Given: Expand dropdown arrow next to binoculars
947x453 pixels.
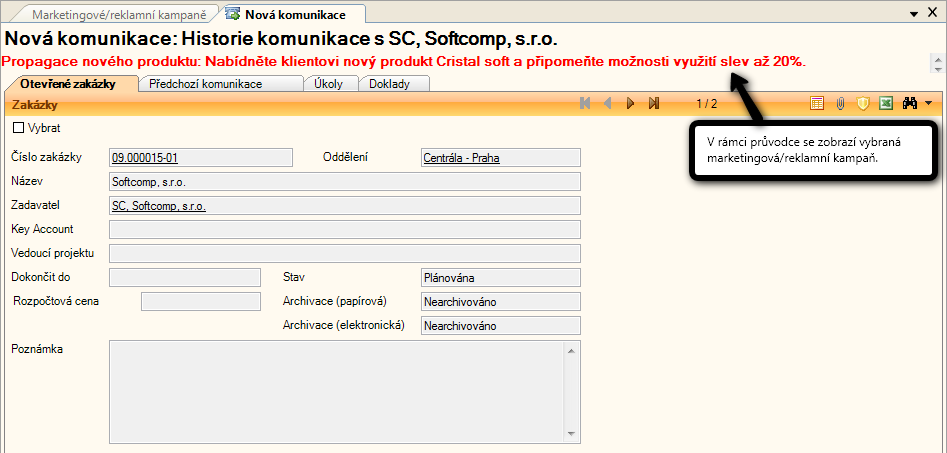Looking at the screenshot, I should pos(928,103).
